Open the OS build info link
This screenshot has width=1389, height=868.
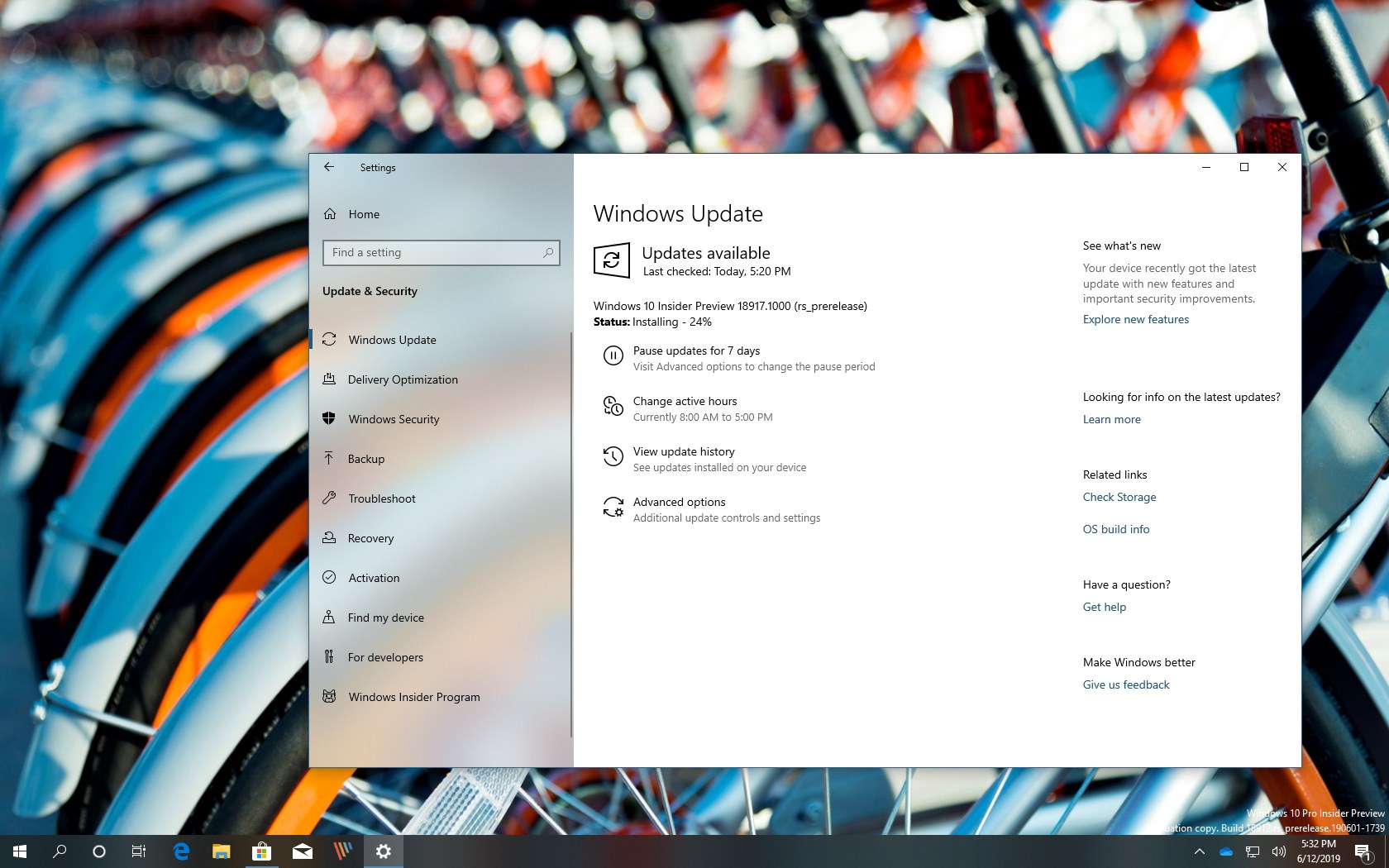(x=1116, y=529)
